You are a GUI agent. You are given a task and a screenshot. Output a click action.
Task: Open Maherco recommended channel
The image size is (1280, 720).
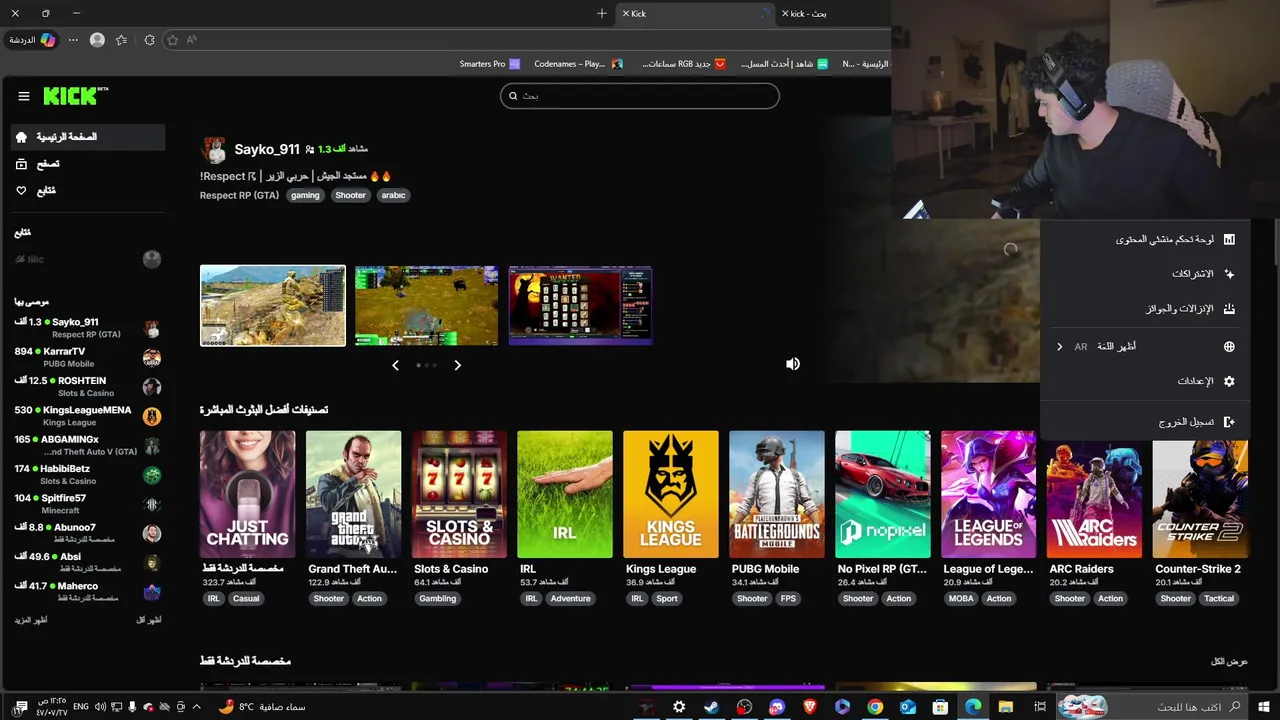(88, 591)
